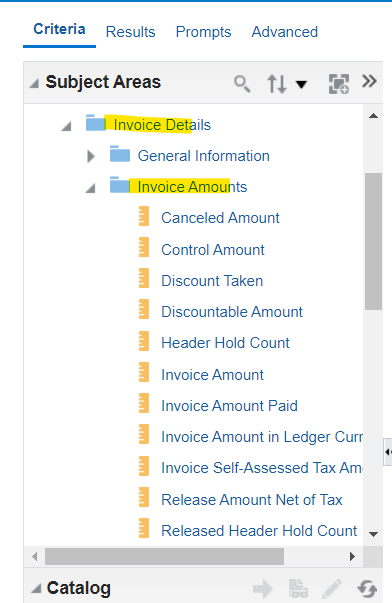The image size is (392, 603).
Task: Collapse the Invoice Details folder
Action: [67, 126]
